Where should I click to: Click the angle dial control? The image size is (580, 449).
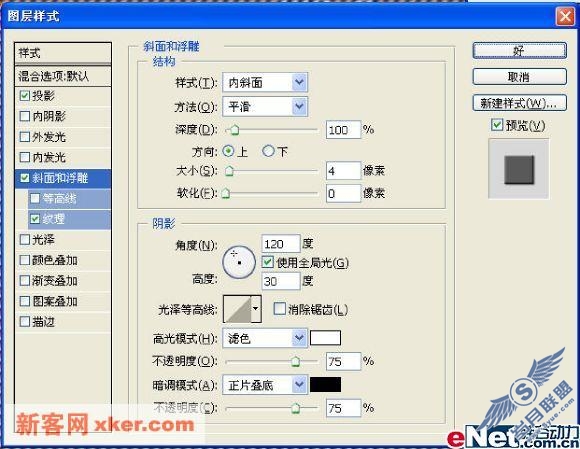(x=239, y=262)
